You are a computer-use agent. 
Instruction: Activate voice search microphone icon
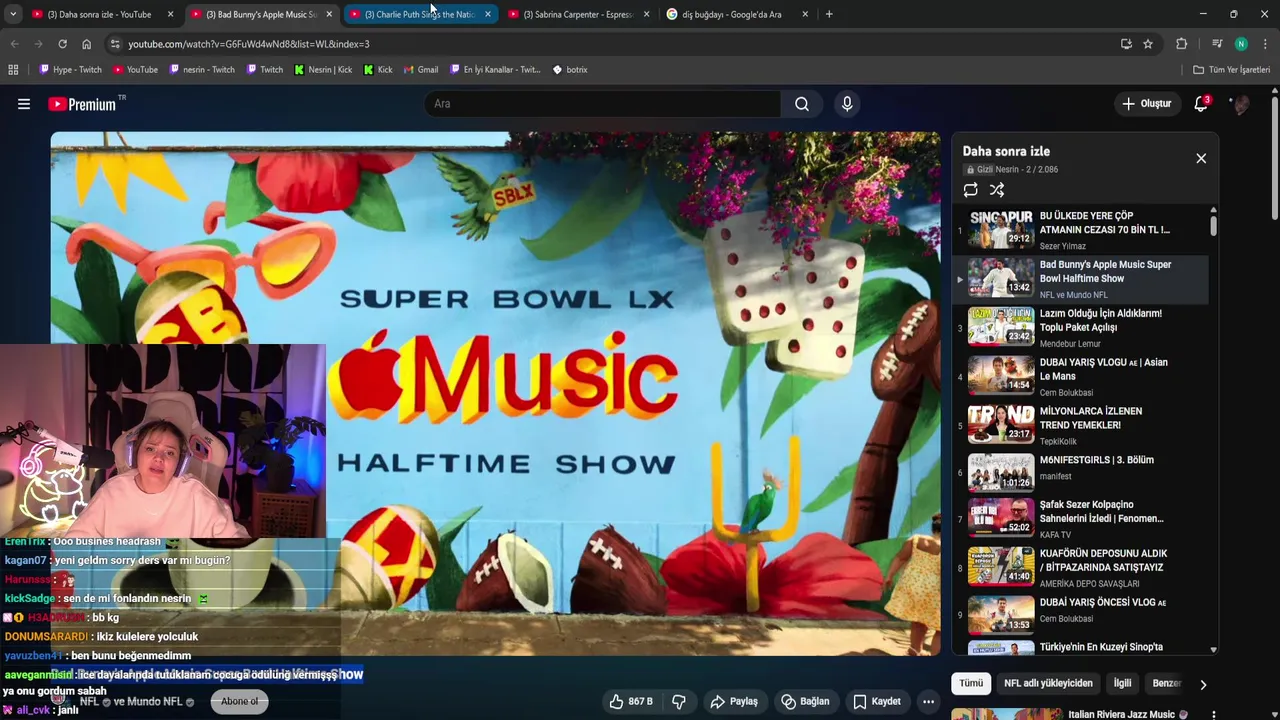pos(847,104)
